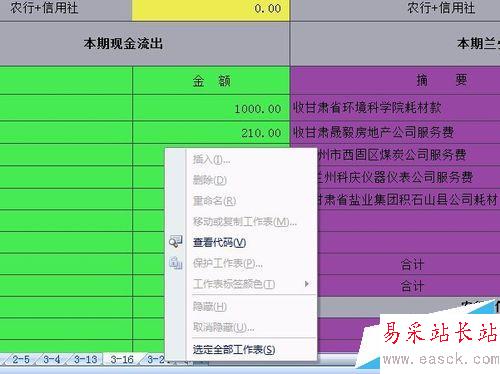Click cell with 兰州科庆仪器仪表公司服务费
500x374 pixels.
(408, 177)
